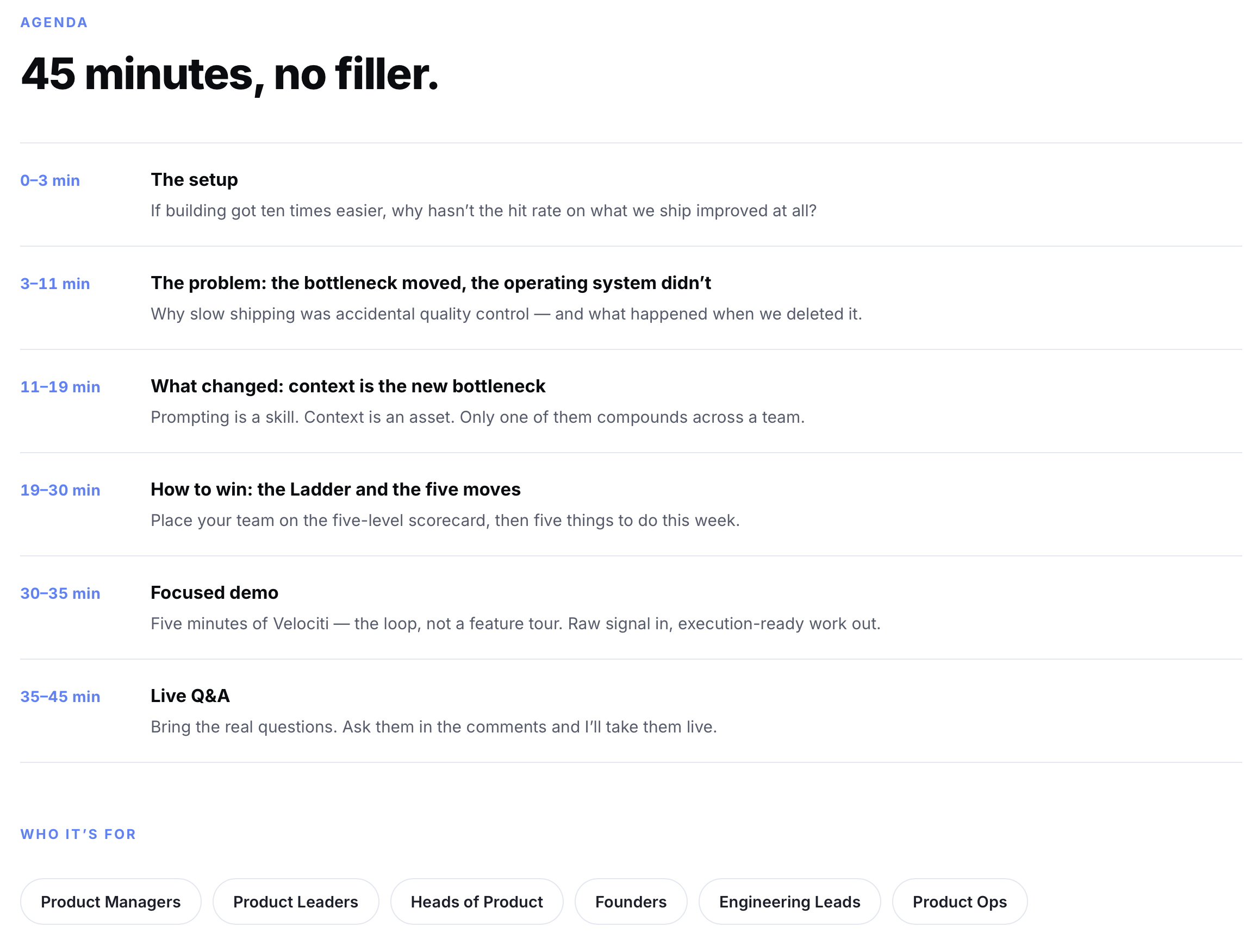This screenshot has width=1258, height=952.
Task: Click the 35–45 min time label
Action: [60, 697]
